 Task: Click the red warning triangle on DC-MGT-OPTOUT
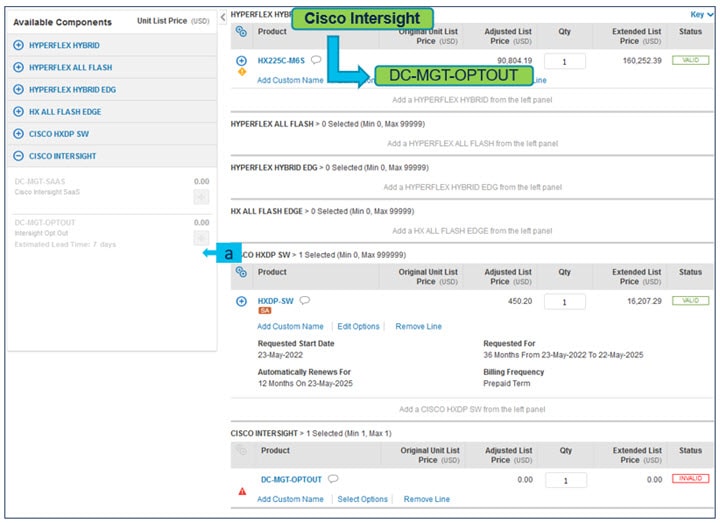tap(241, 491)
